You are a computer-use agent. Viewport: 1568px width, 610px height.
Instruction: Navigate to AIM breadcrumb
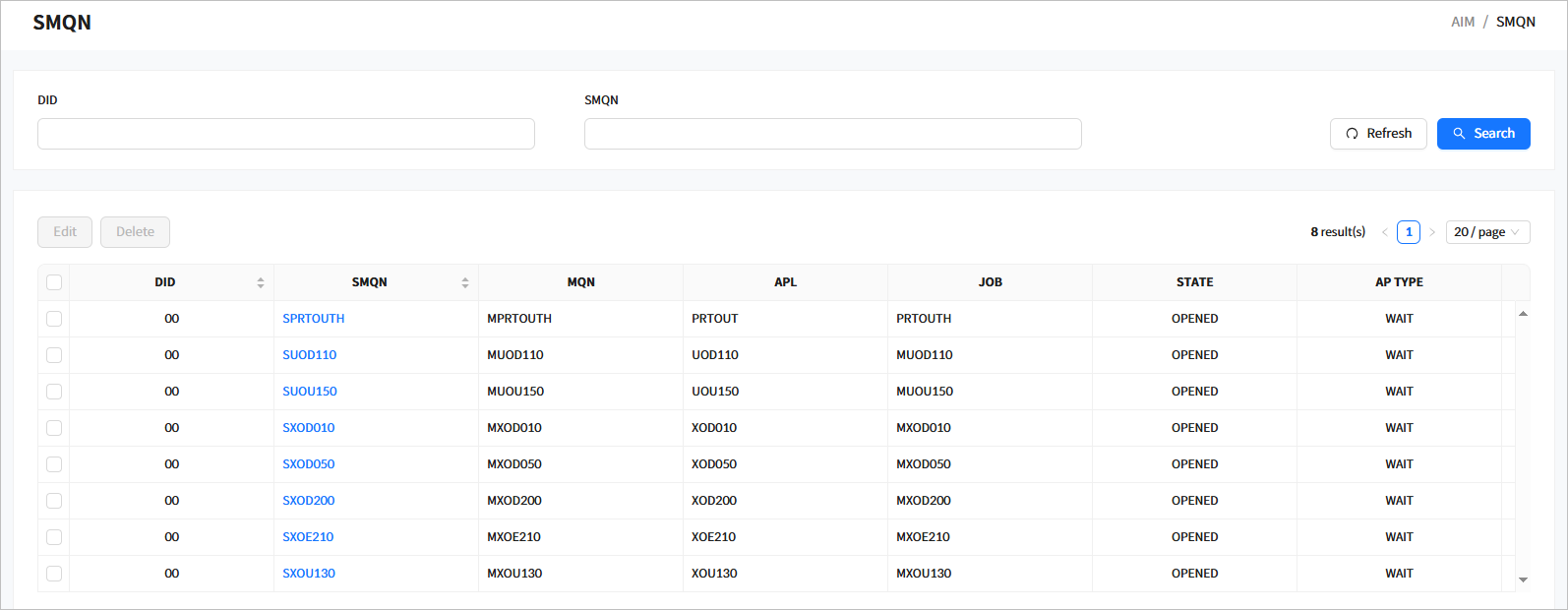[x=1463, y=22]
